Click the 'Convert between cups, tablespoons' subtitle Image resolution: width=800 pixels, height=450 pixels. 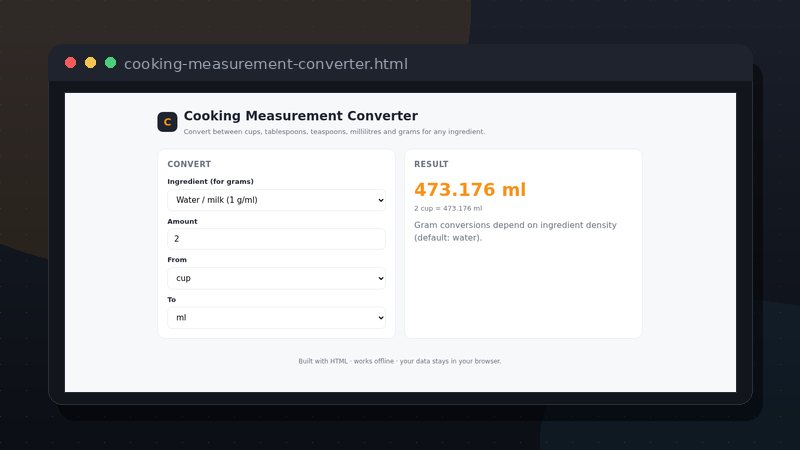tap(334, 132)
